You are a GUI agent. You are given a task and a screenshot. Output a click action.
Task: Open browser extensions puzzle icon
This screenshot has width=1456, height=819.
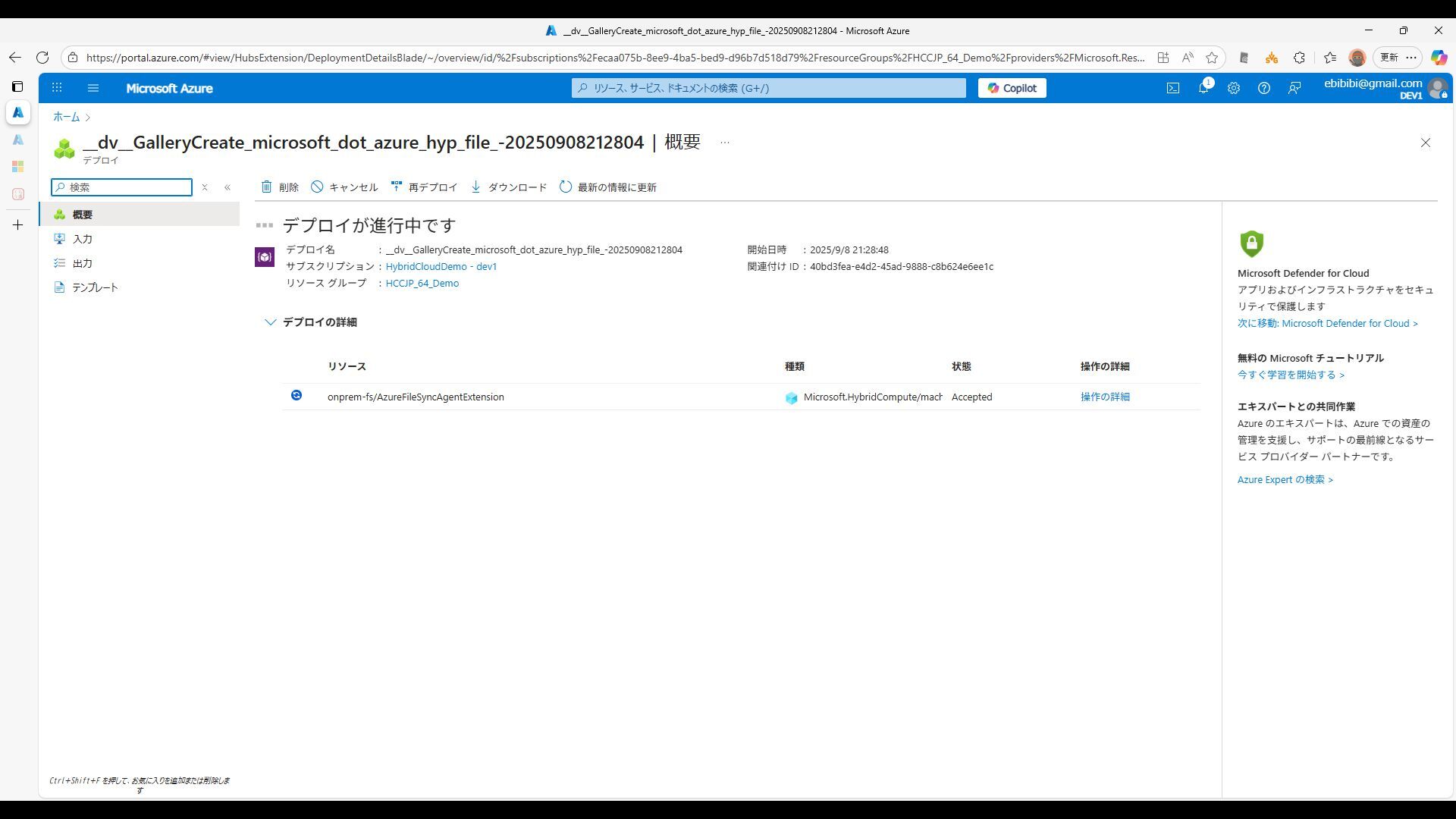[1300, 58]
